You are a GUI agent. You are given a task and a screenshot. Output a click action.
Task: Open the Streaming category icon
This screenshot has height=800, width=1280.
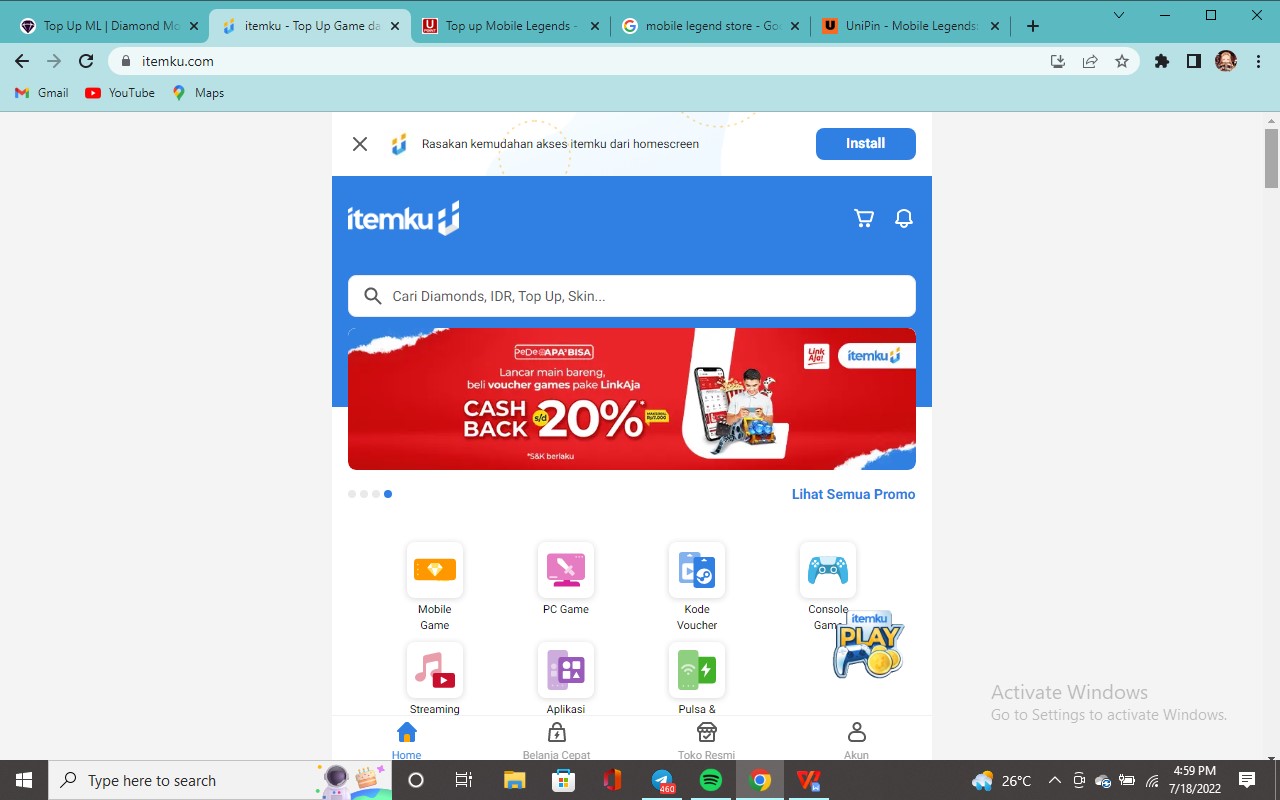pos(434,670)
